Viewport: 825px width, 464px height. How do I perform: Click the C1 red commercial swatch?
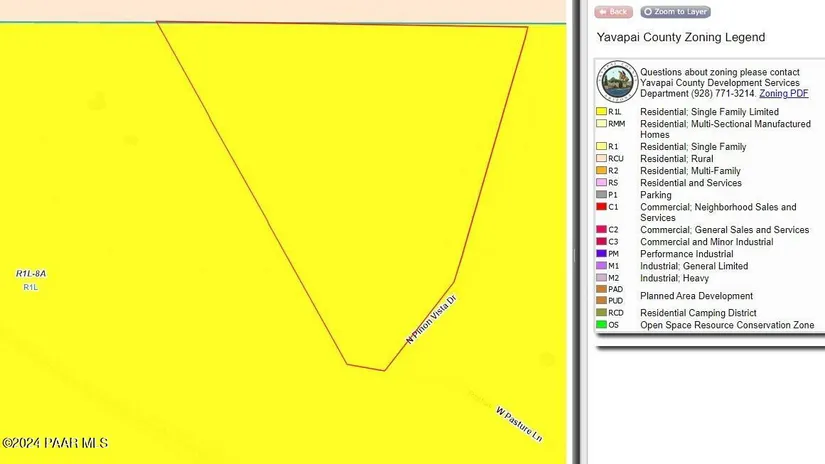(x=601, y=207)
